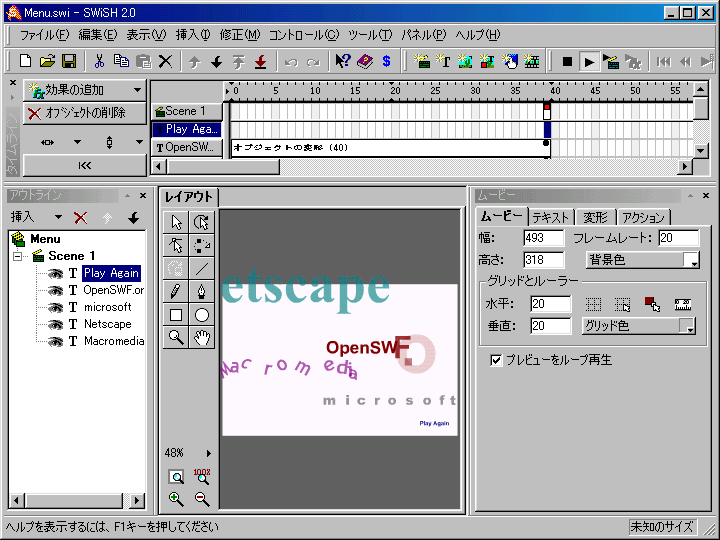Open the Control menu

[304, 35]
